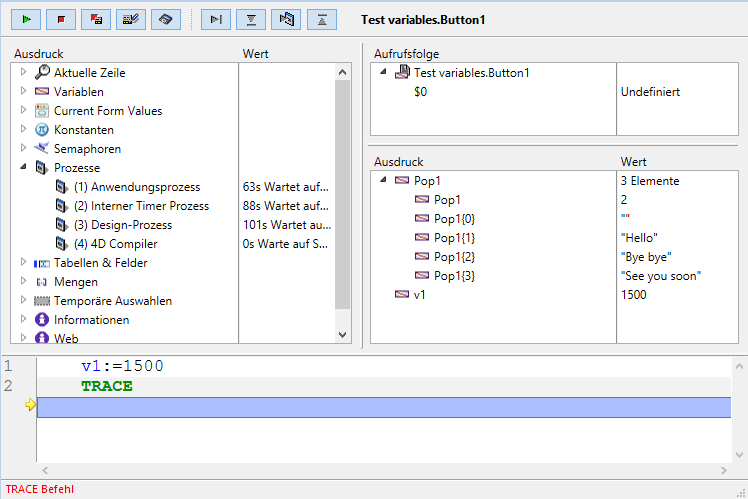Viewport: 748px width, 499px height.
Task: Collapse the Prozesse tree node
Action: tap(24, 168)
